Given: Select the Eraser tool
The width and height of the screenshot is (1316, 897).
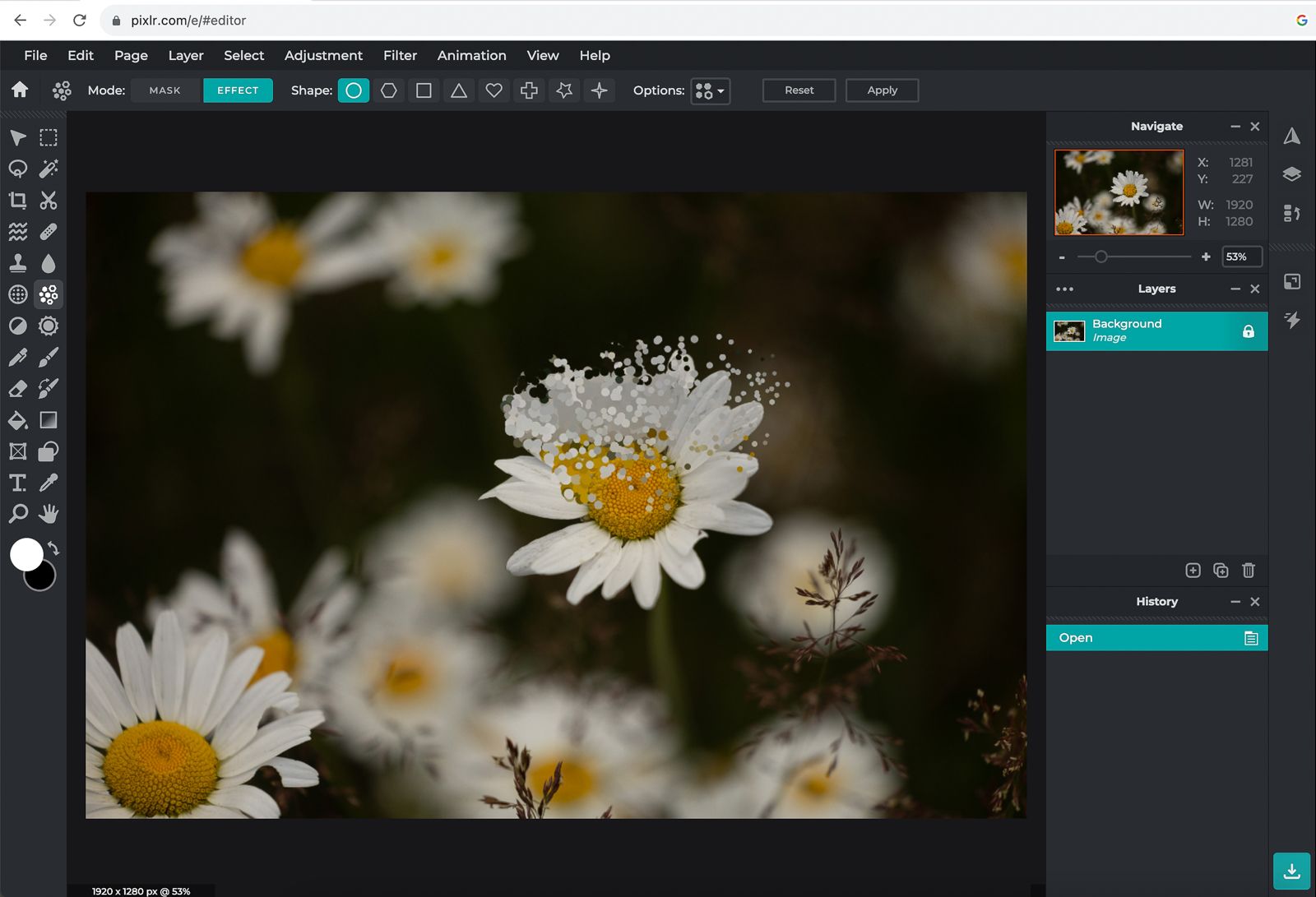Looking at the screenshot, I should pyautogui.click(x=17, y=388).
